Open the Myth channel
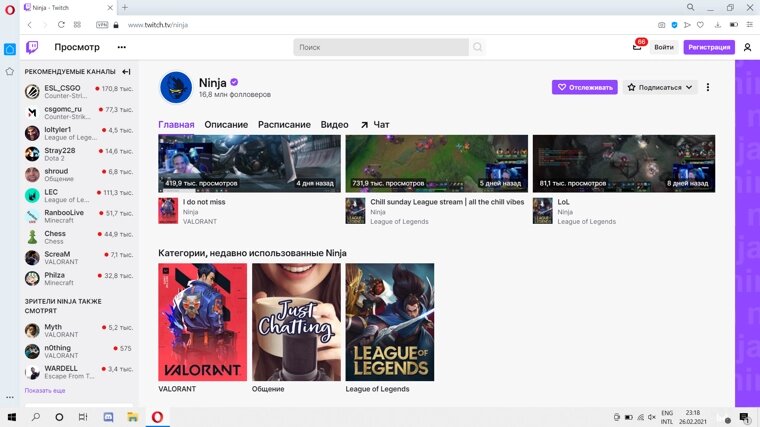 click(79, 331)
